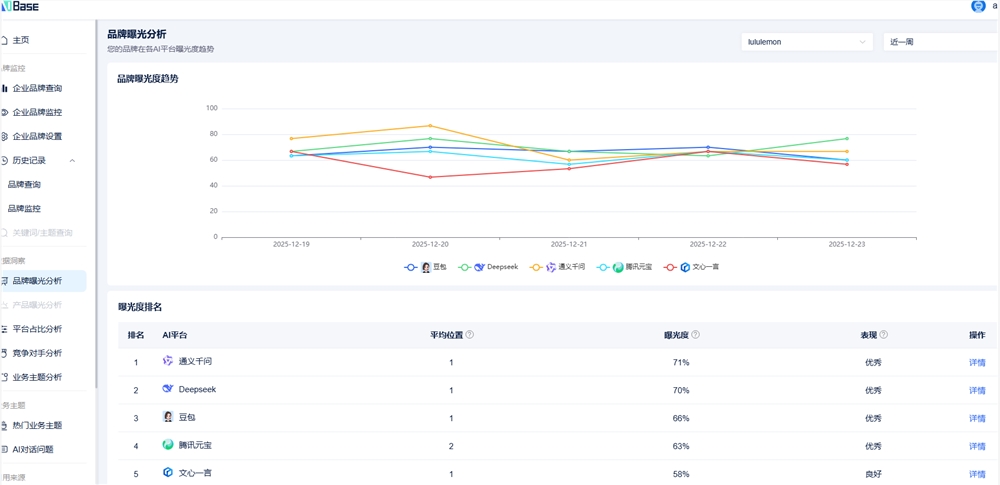Hide the 文心一言 line via legend

(x=691, y=268)
